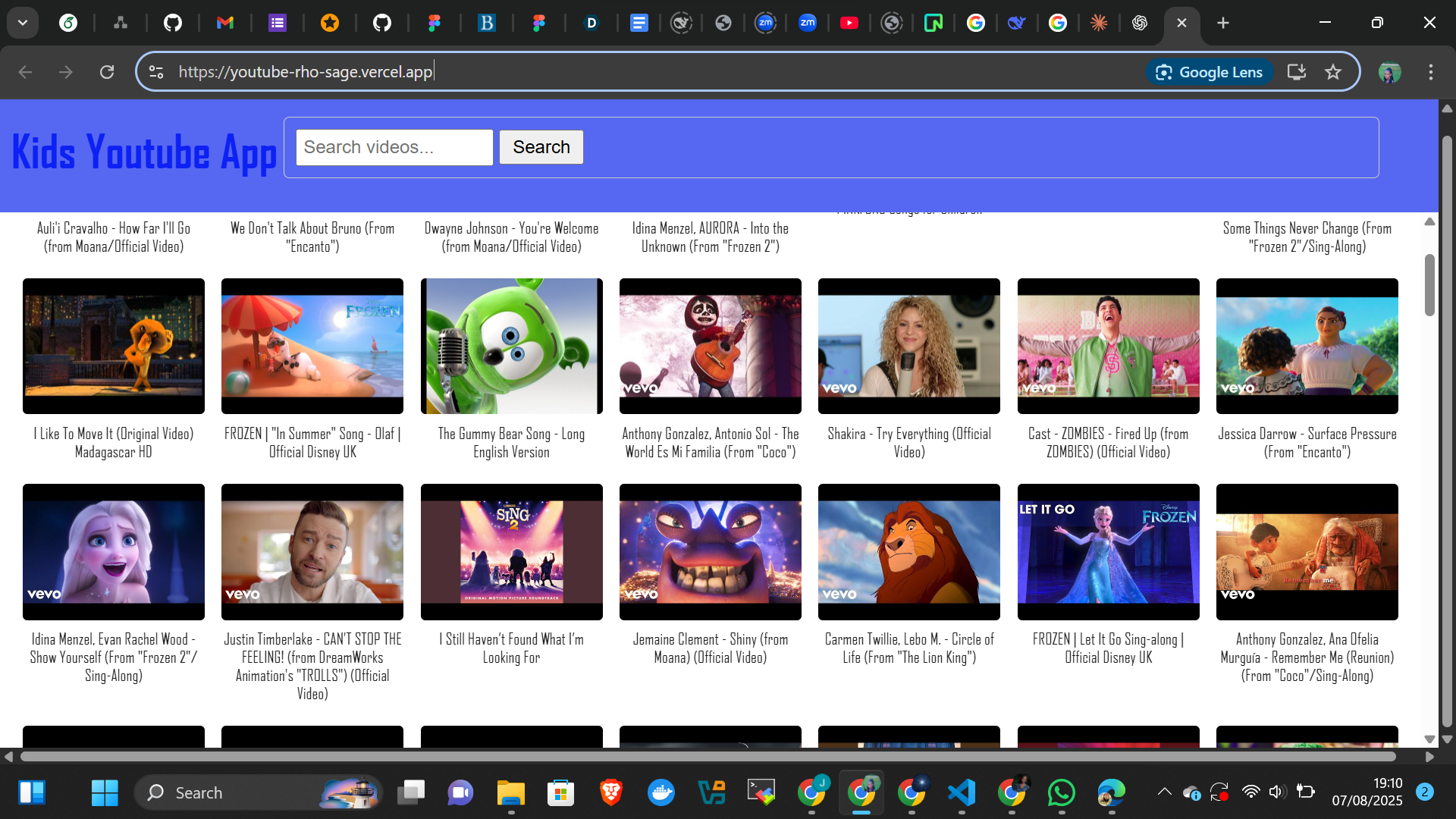Bookmark this page with star icon
Screen dimensions: 1456x819
[x=1332, y=72]
